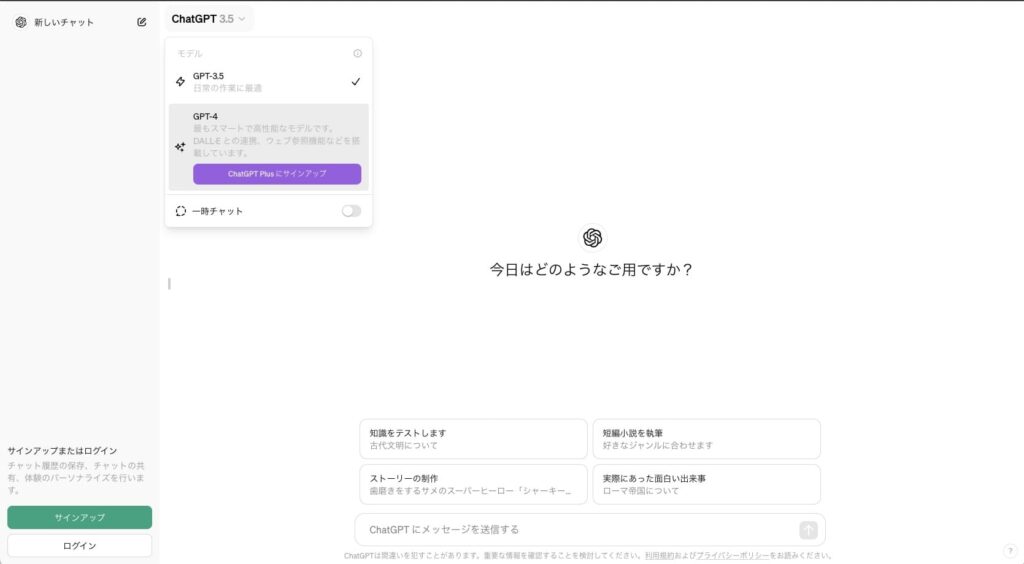The image size is (1024, 564).
Task: Click the green サインアップ button
Action: tap(80, 517)
